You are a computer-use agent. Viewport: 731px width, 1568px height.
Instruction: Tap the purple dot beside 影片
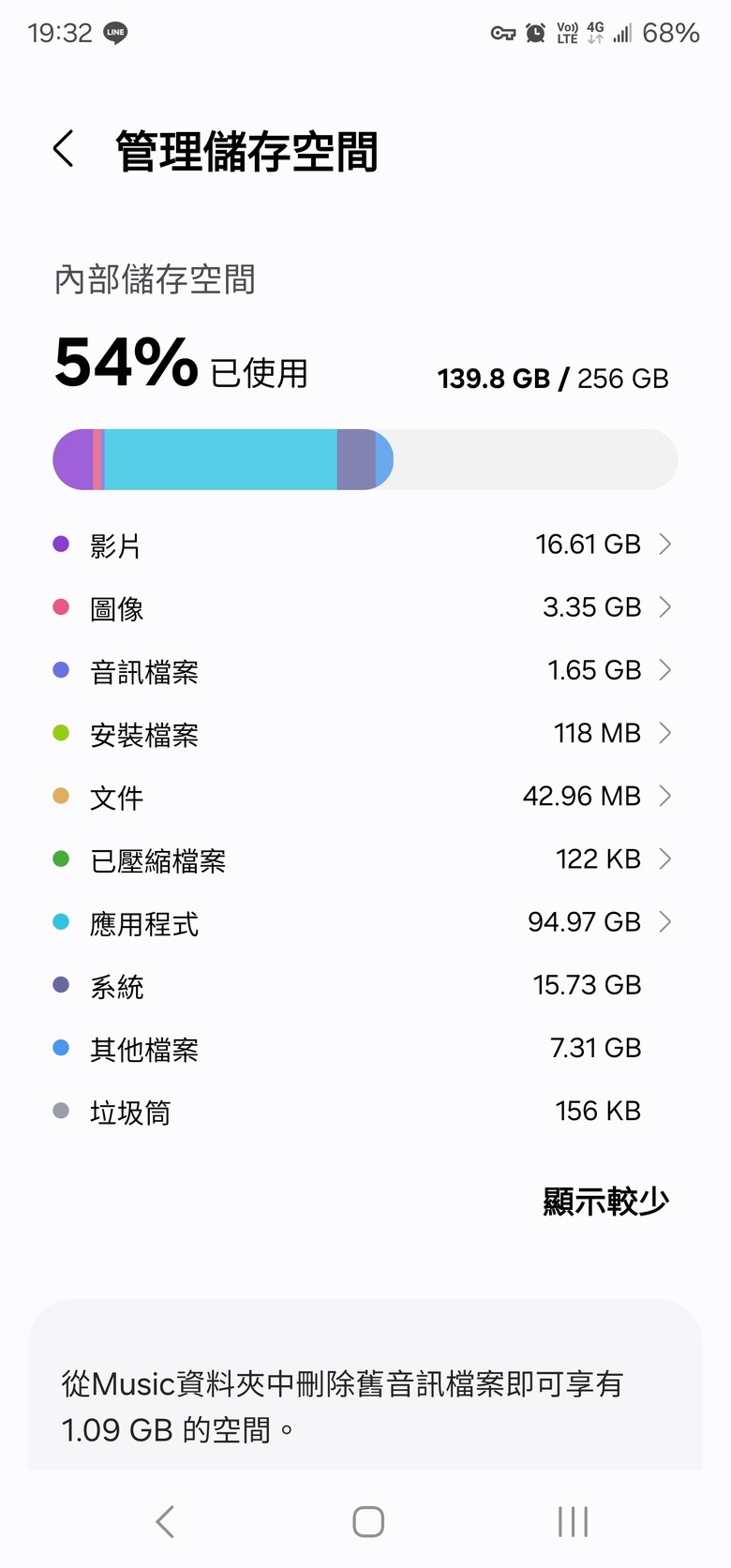click(61, 544)
